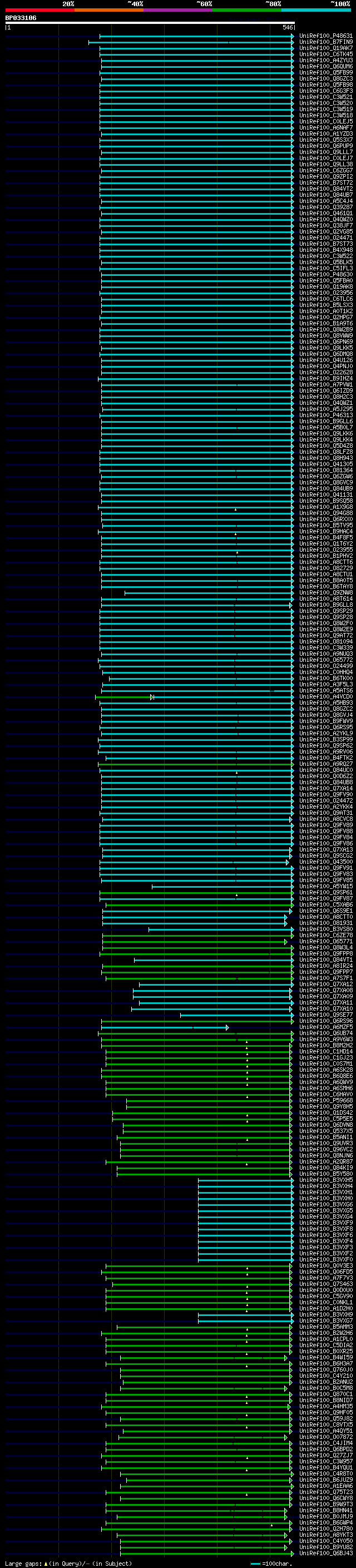Screen dimensions: 356x1568
Task: Click the cyan alignment bar for UniRef100_B3VXG7
Action: [246, 1321]
